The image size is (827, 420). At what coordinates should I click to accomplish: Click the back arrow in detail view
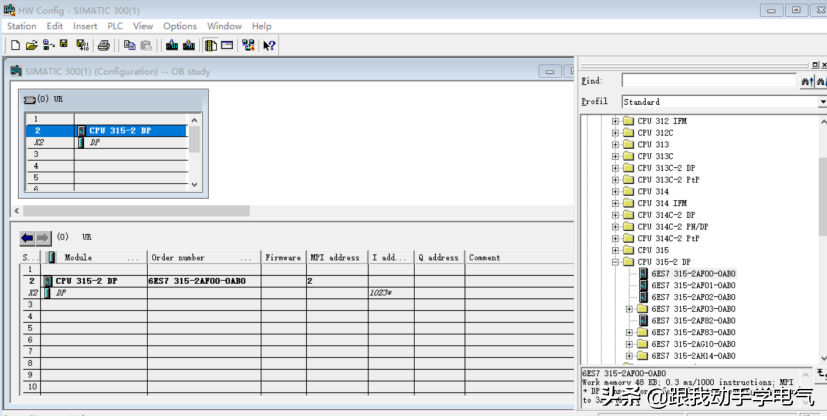27,238
